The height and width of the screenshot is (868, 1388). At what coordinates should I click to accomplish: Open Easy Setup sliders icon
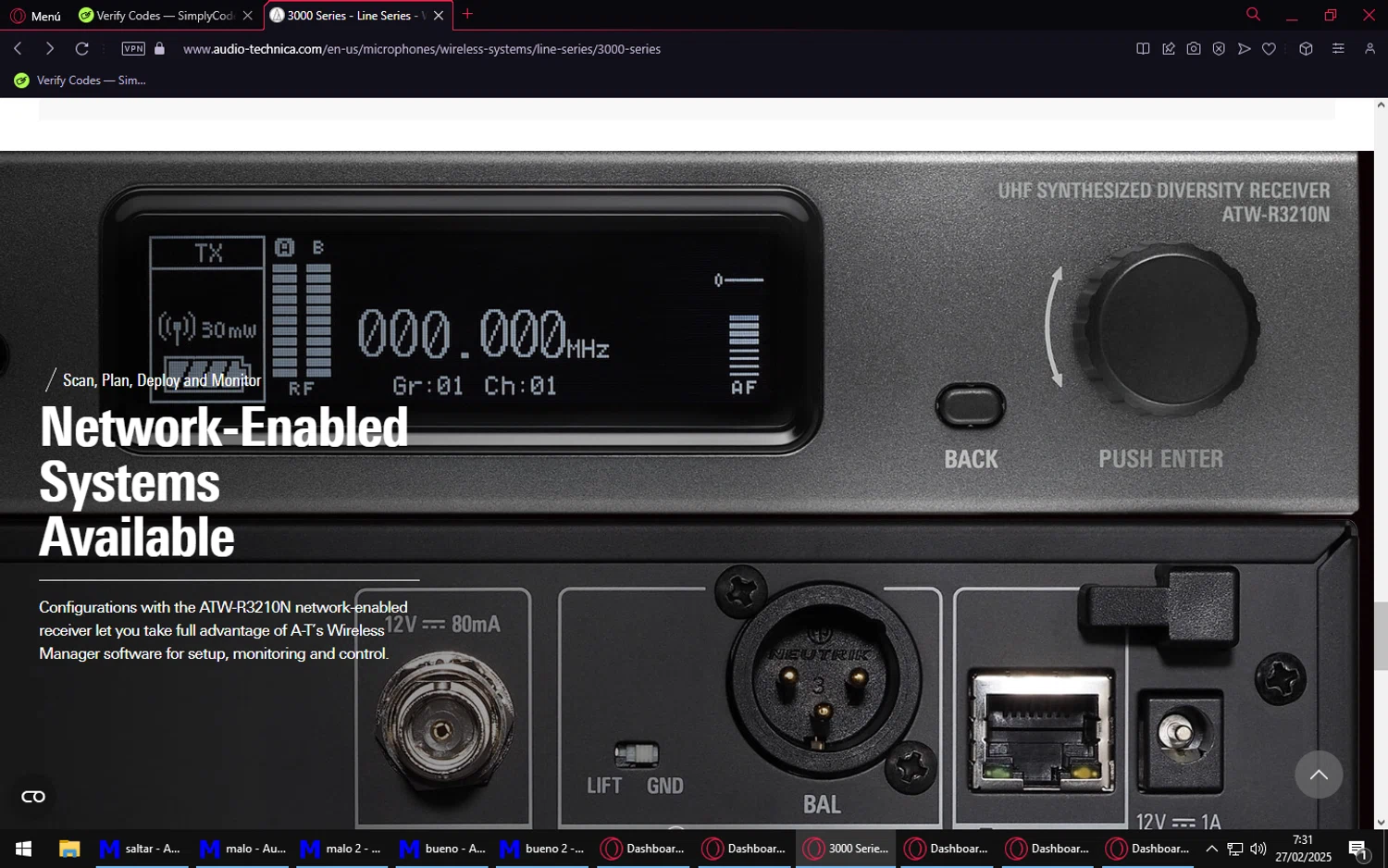tap(1338, 49)
